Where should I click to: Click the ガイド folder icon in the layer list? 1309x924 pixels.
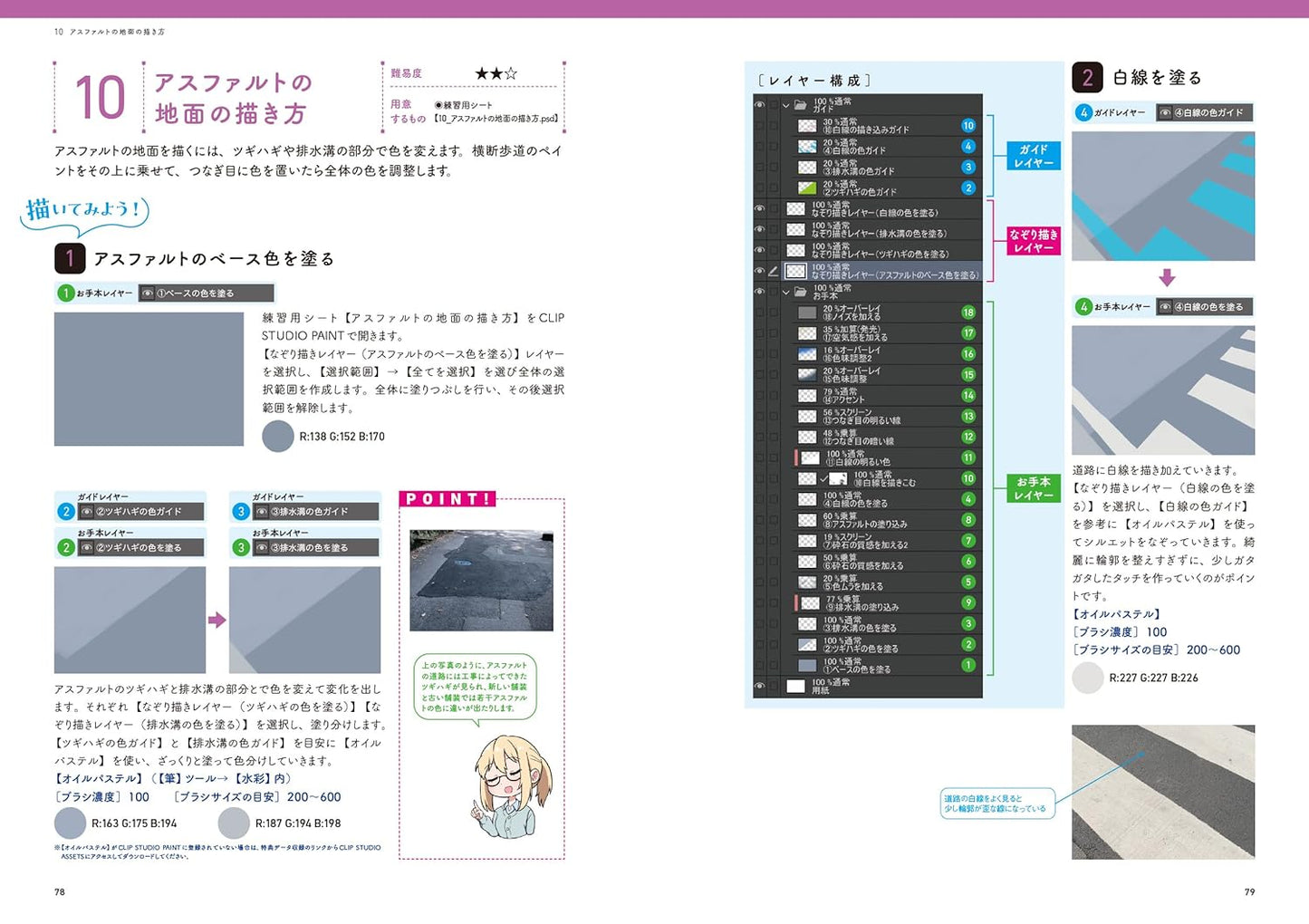[x=801, y=105]
